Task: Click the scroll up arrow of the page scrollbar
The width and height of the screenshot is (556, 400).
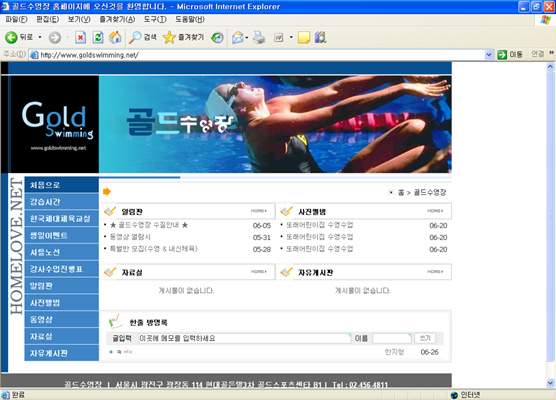Action: click(550, 66)
